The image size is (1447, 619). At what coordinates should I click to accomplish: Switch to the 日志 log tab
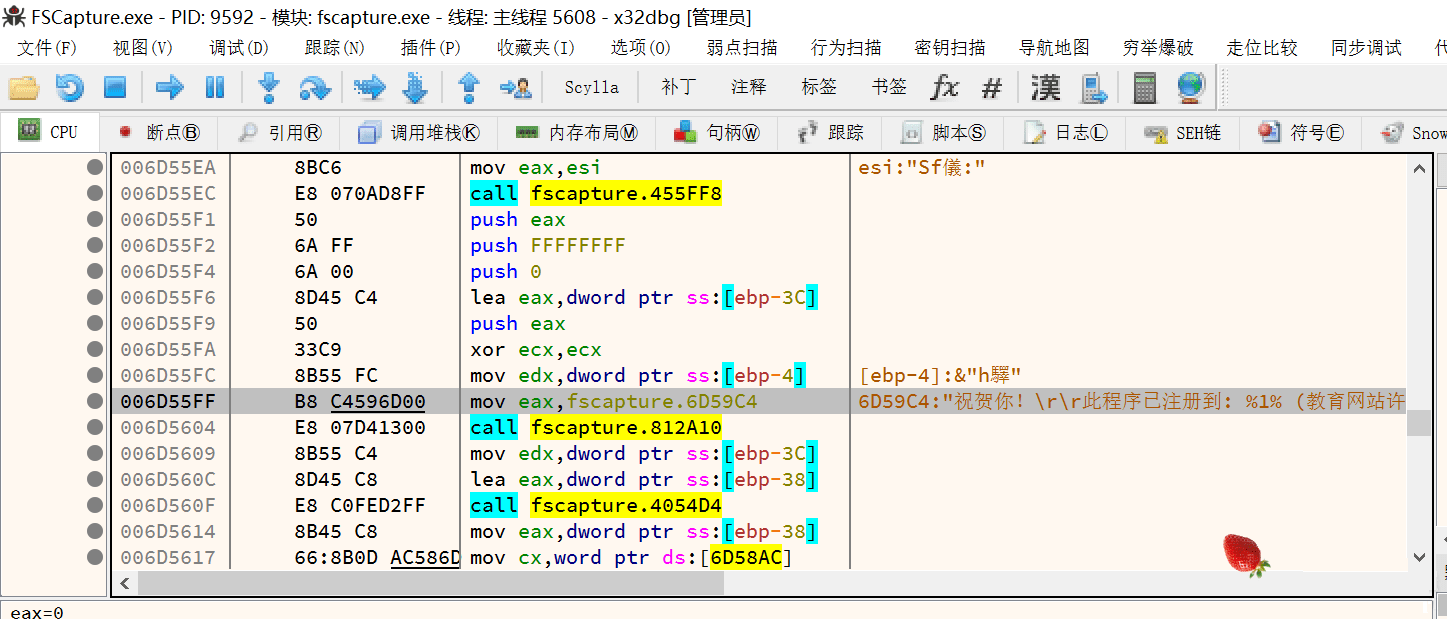[1067, 132]
